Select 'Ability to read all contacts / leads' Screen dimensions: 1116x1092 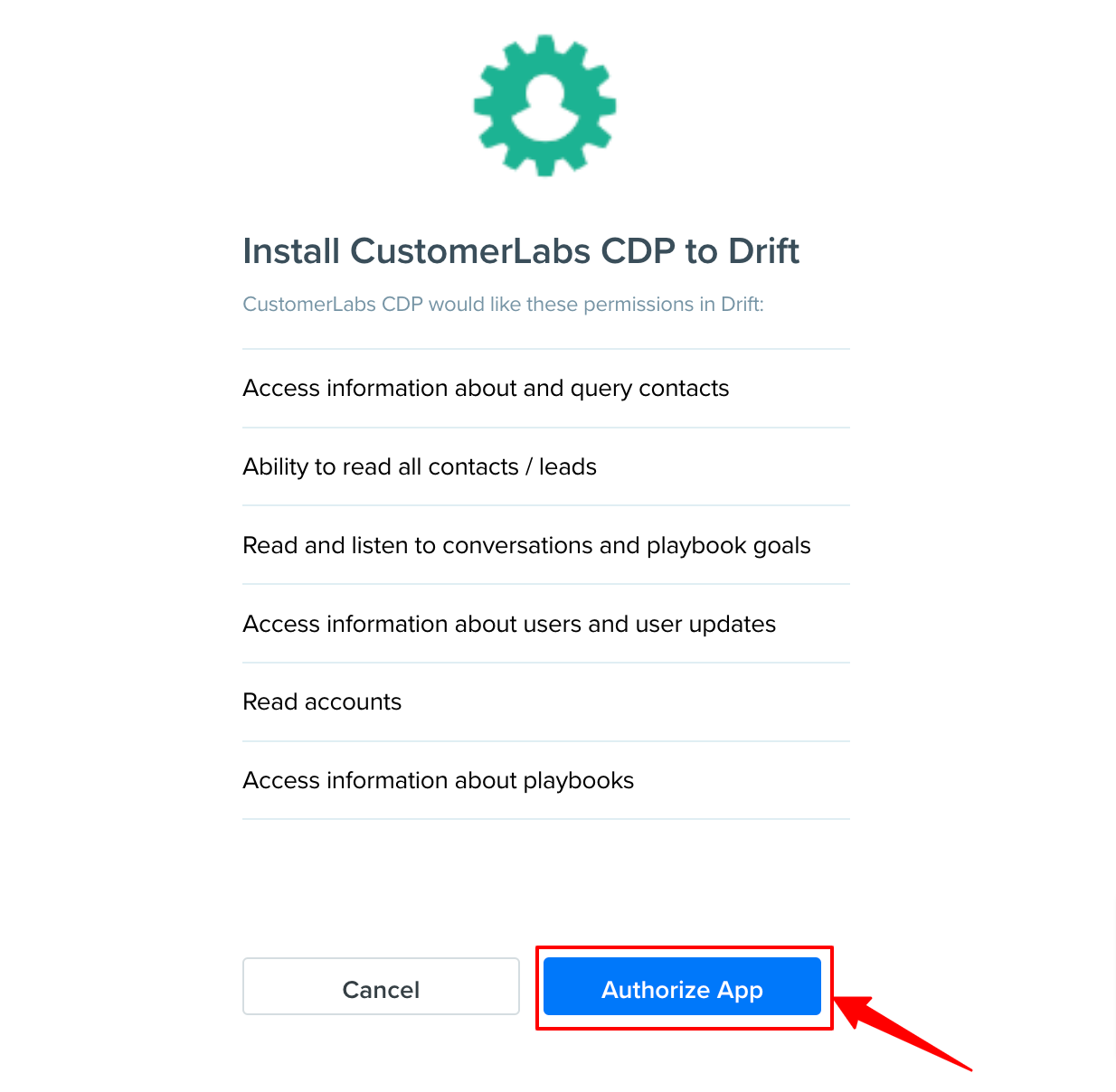click(x=546, y=466)
